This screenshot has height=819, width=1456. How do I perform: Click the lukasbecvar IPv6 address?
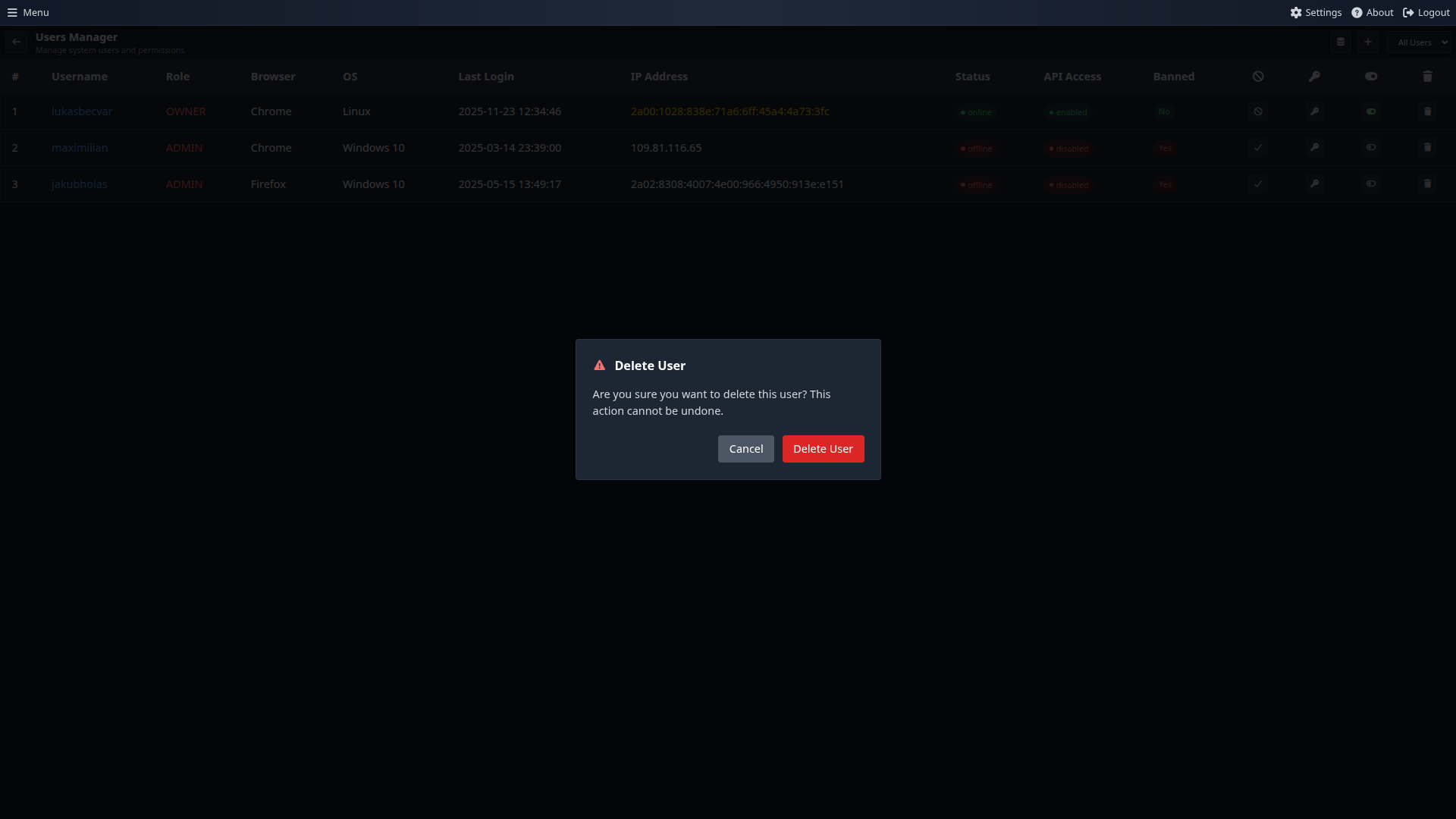(730, 111)
